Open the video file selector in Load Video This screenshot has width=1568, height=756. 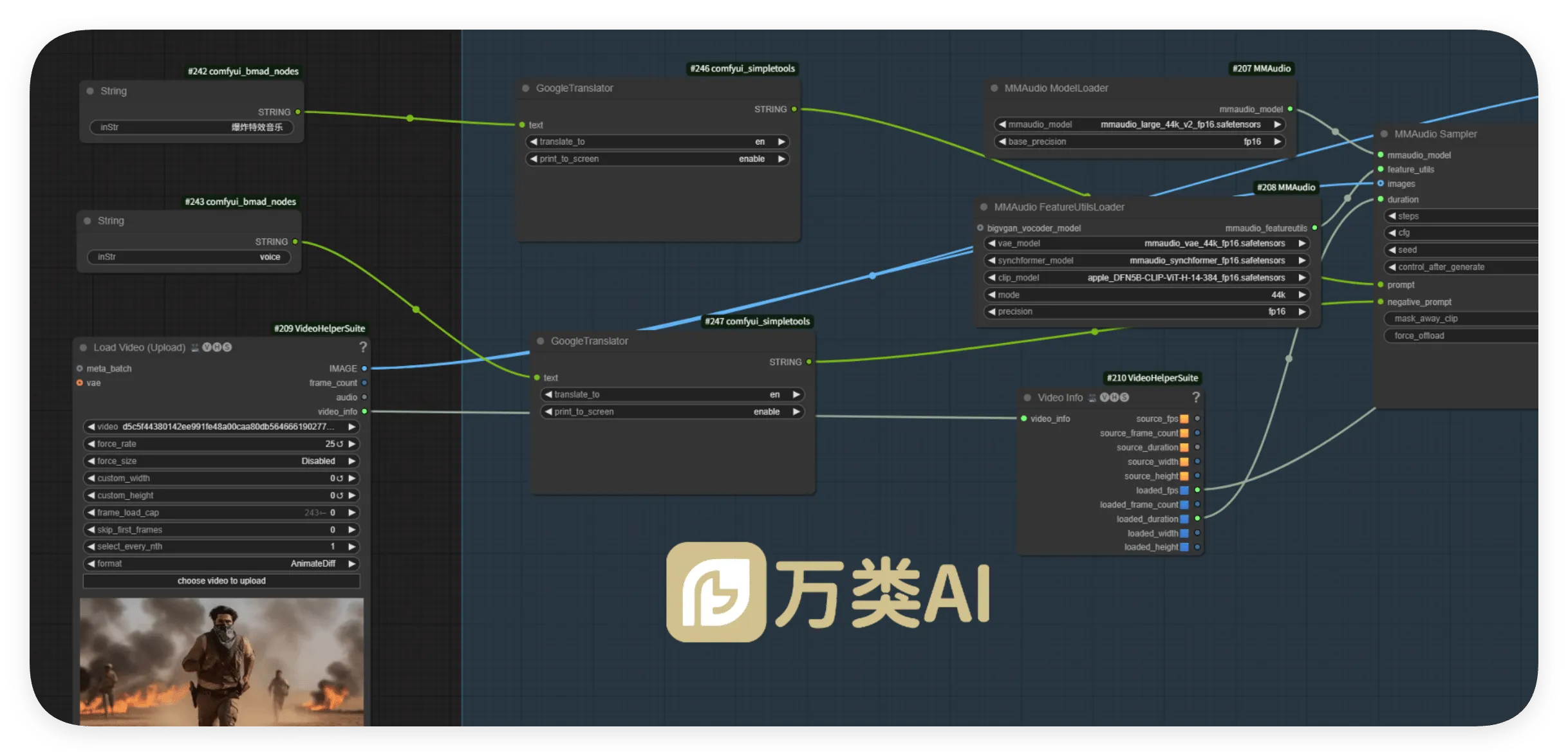tap(221, 427)
